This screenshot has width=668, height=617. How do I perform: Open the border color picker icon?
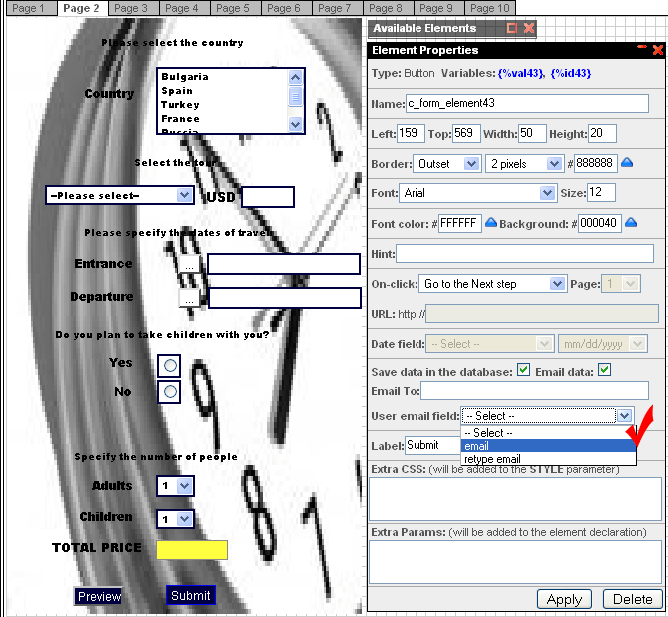click(x=627, y=163)
